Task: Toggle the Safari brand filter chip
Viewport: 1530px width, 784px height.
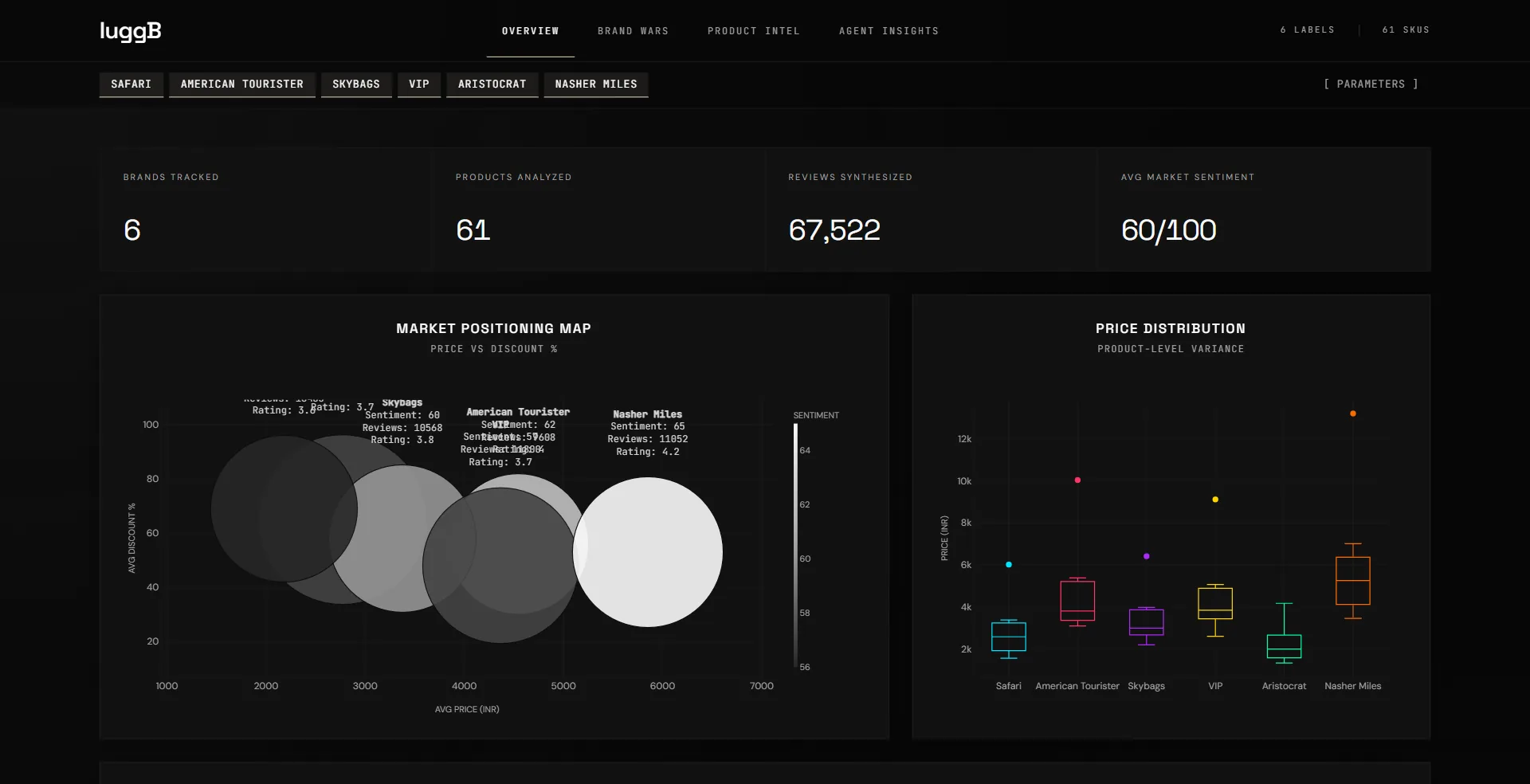Action: tap(131, 84)
